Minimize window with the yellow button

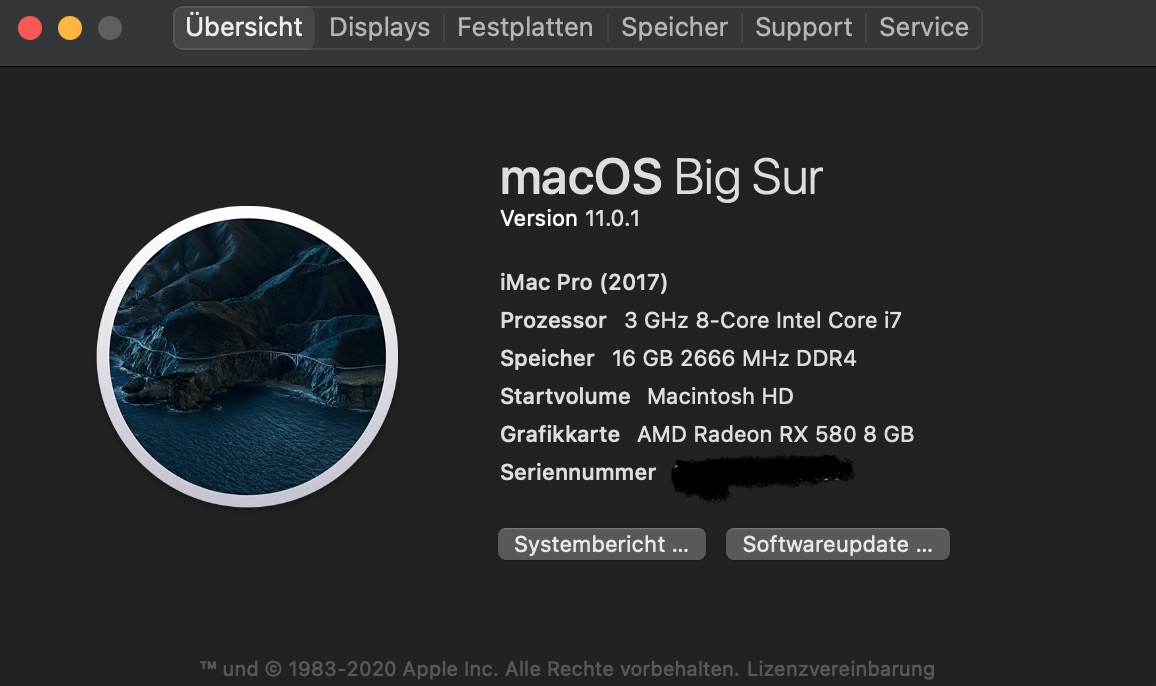click(x=70, y=28)
